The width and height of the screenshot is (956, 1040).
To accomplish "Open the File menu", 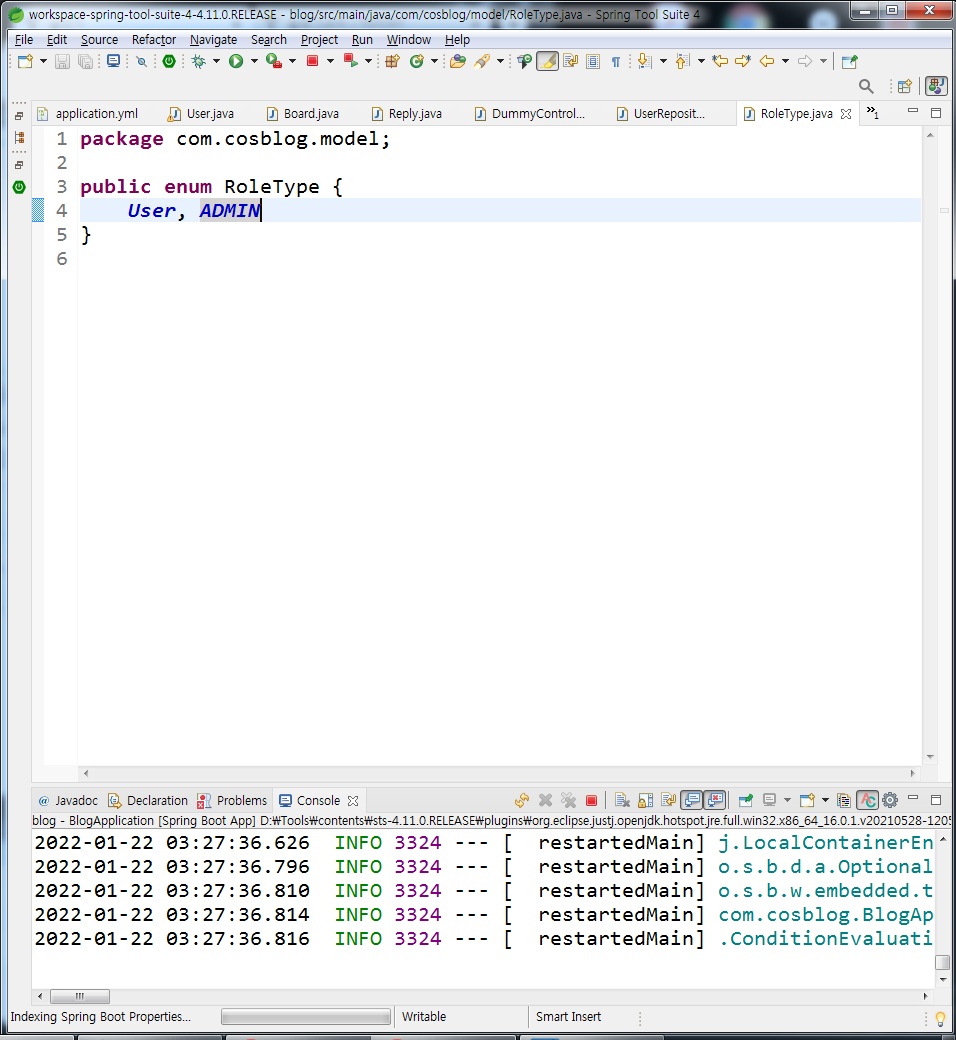I will (24, 40).
